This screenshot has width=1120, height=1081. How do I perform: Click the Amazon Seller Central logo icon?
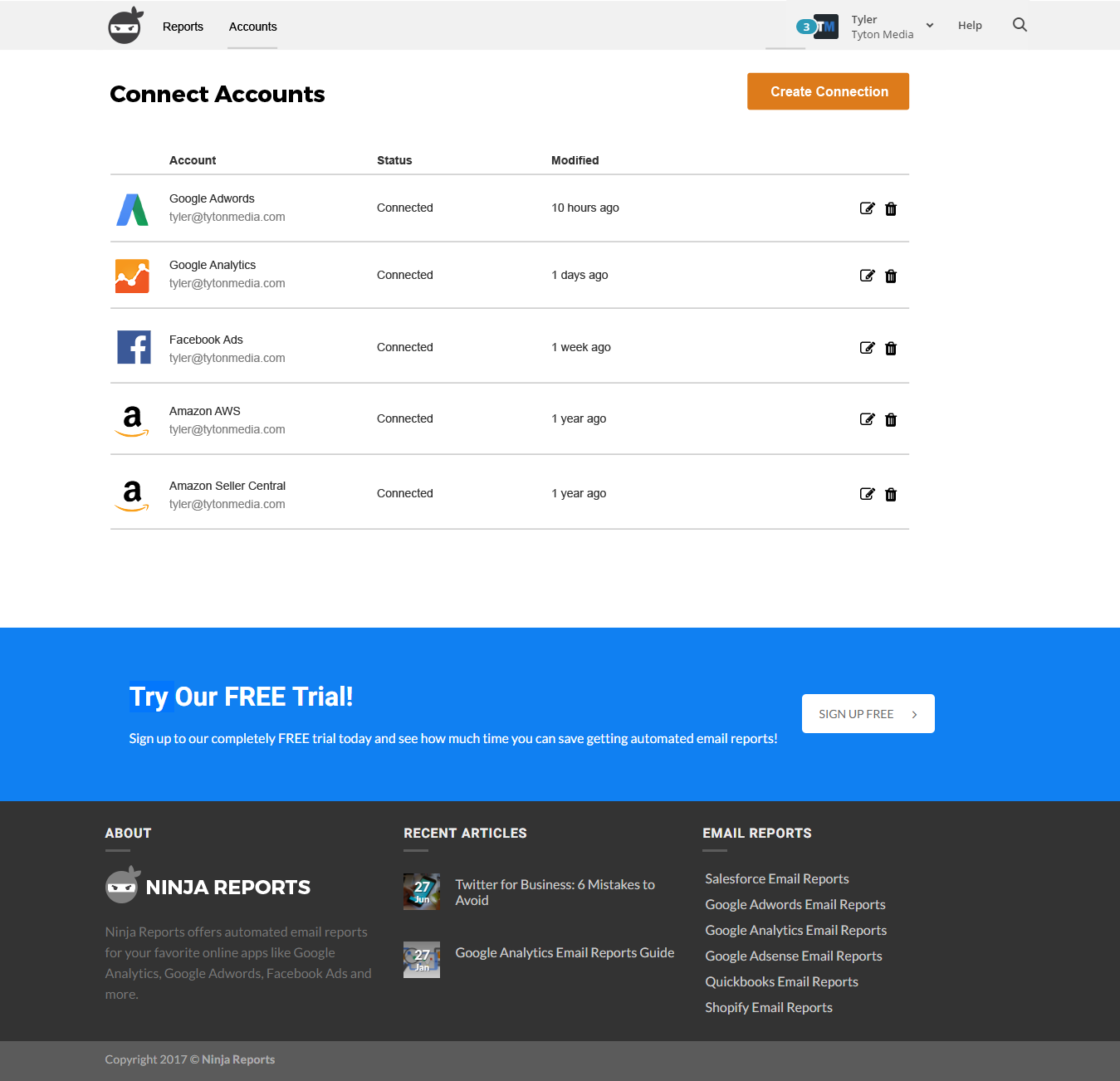[x=132, y=496]
